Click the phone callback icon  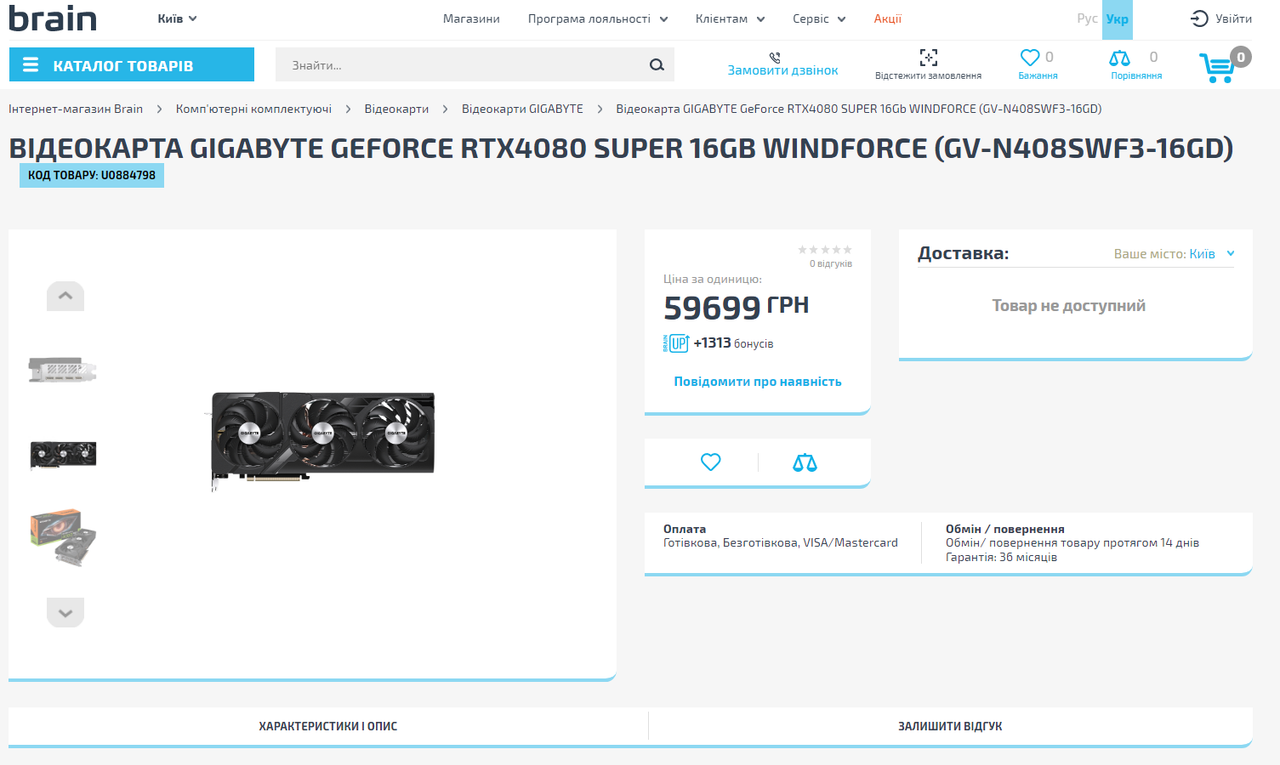point(775,57)
